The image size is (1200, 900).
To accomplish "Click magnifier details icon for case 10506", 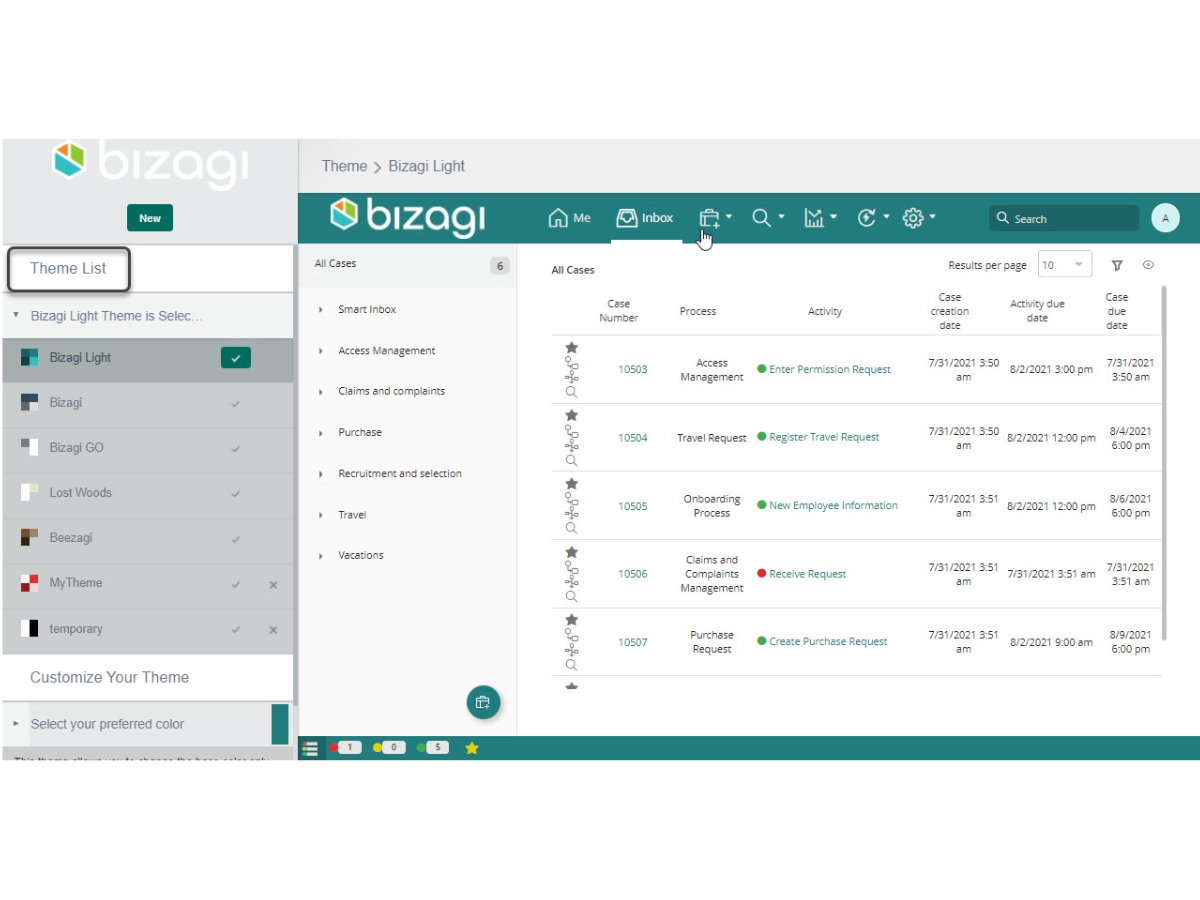I will [572, 596].
